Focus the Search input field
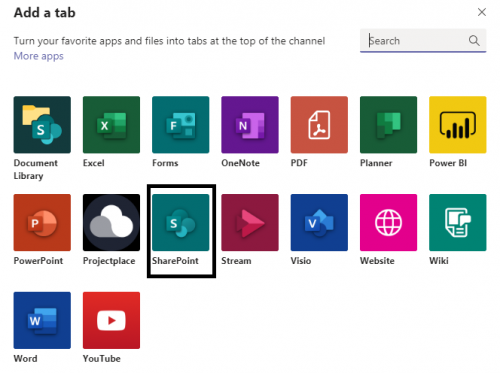The width and height of the screenshot is (500, 373). pyautogui.click(x=423, y=41)
